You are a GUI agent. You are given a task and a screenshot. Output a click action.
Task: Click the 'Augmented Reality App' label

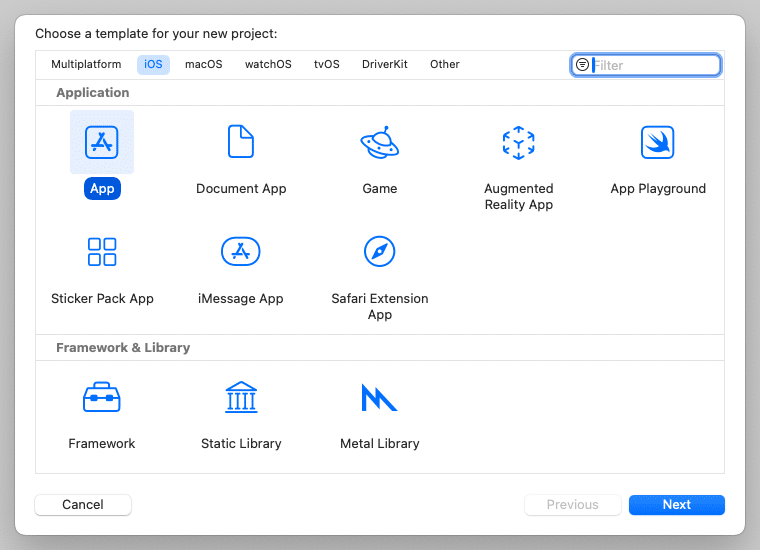[519, 196]
